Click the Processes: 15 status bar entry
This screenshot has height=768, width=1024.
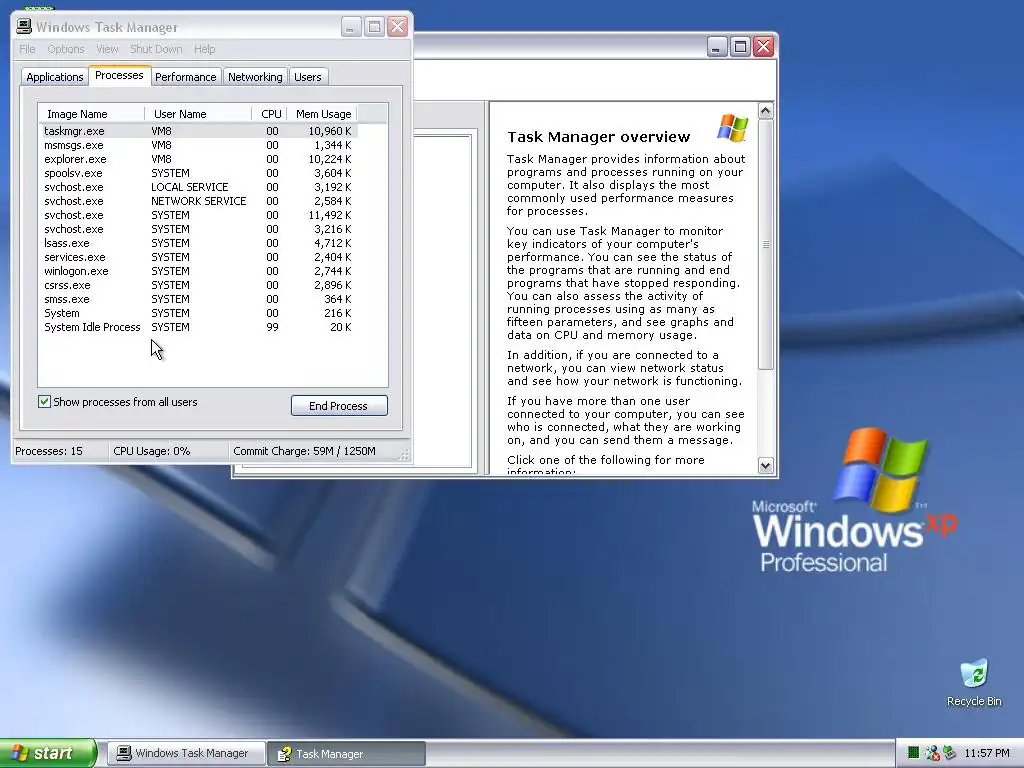[x=60, y=451]
